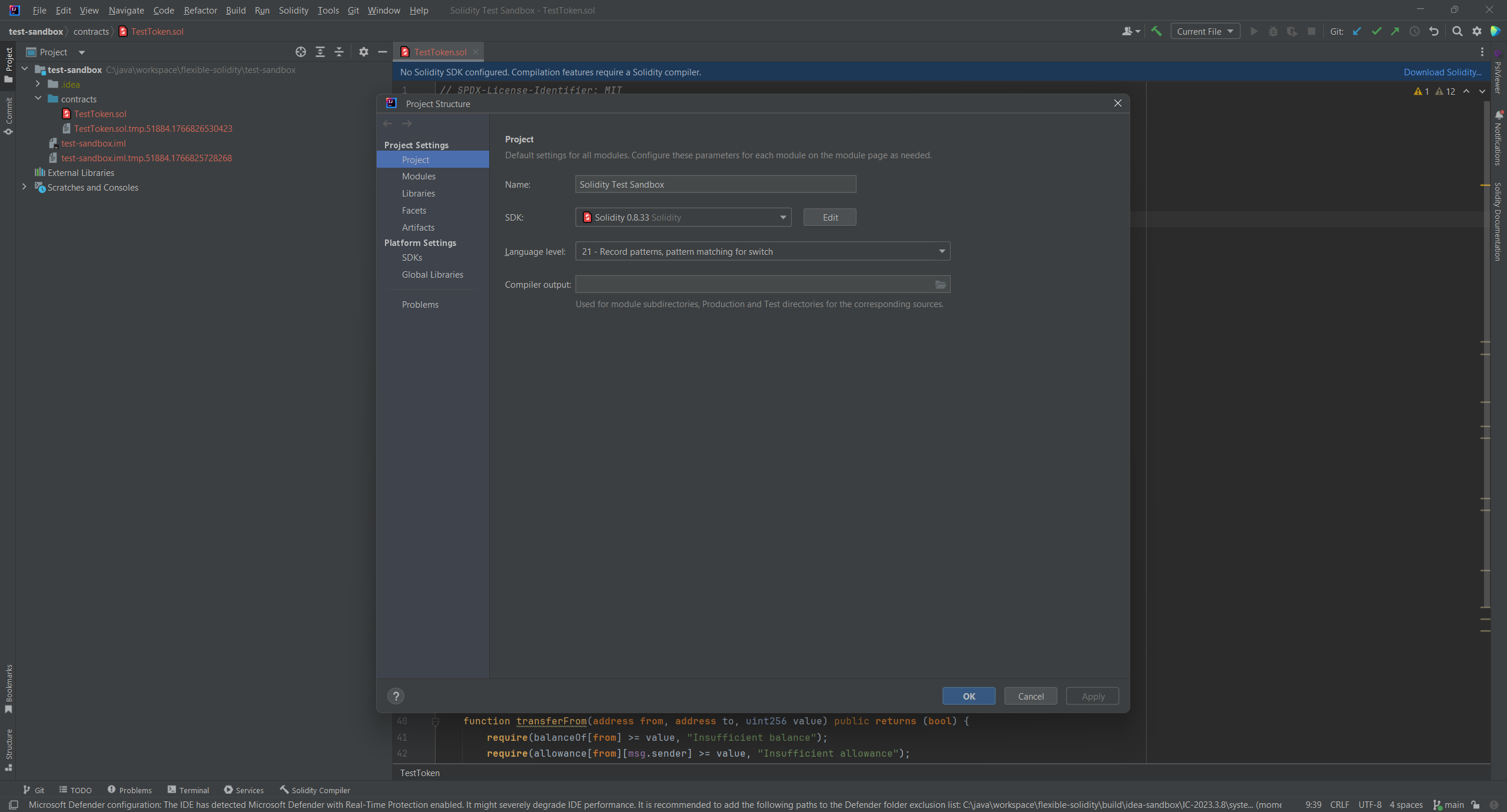This screenshot has height=812, width=1507.
Task: Open the Structure tool window
Action: click(x=8, y=750)
